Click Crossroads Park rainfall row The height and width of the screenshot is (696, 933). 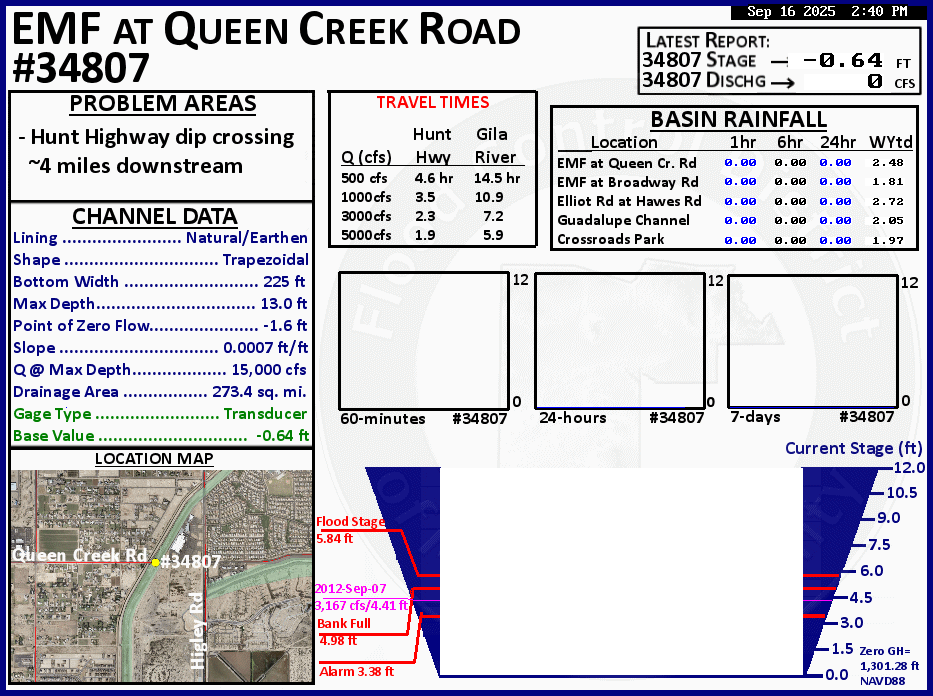pos(730,240)
